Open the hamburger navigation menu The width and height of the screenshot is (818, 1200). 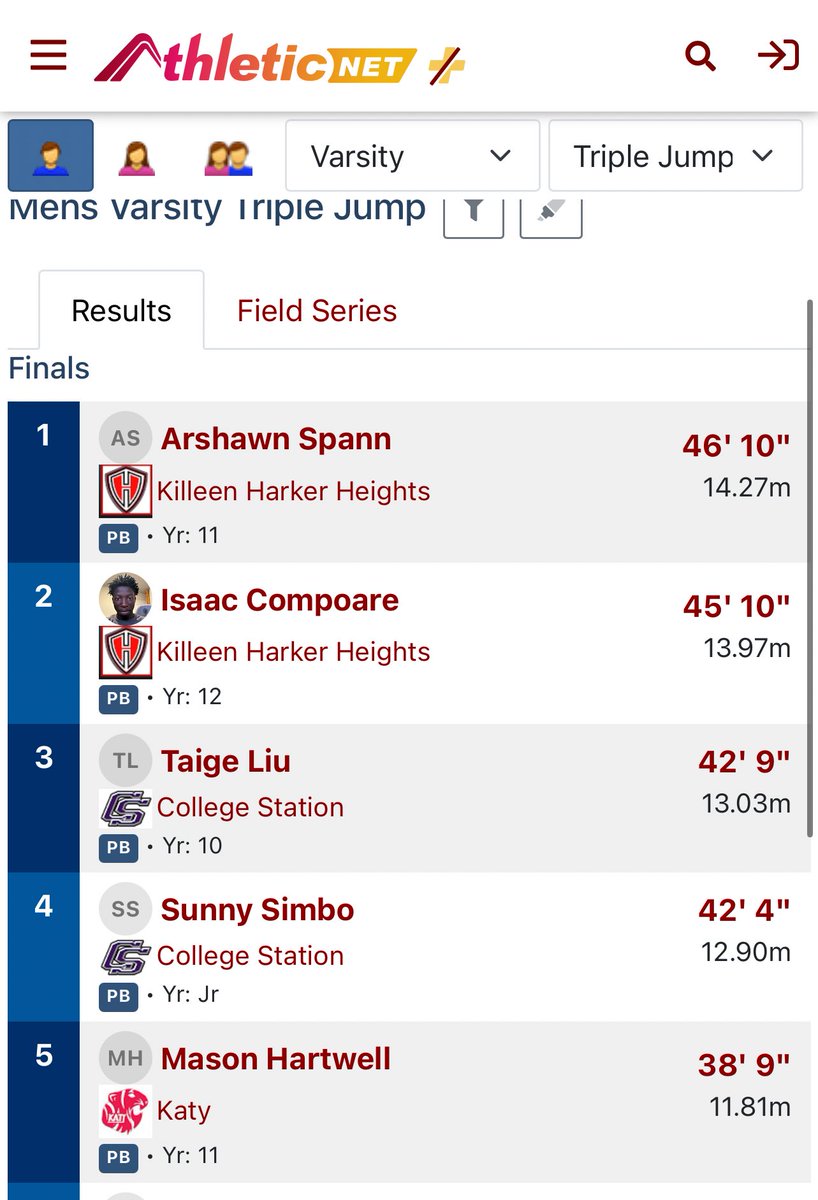(x=48, y=56)
